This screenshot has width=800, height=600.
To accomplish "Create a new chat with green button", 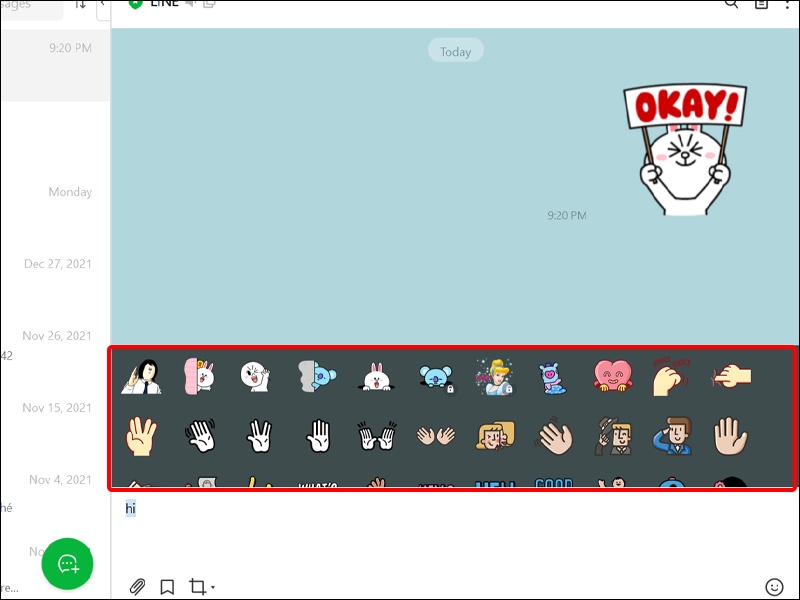I will (67, 564).
